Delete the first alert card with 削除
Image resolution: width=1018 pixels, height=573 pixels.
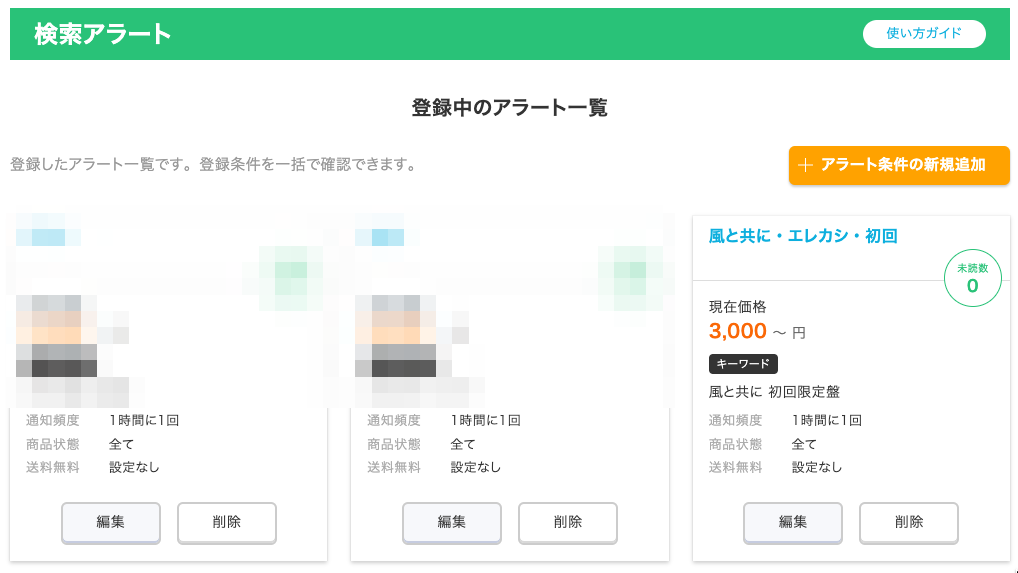(227, 522)
